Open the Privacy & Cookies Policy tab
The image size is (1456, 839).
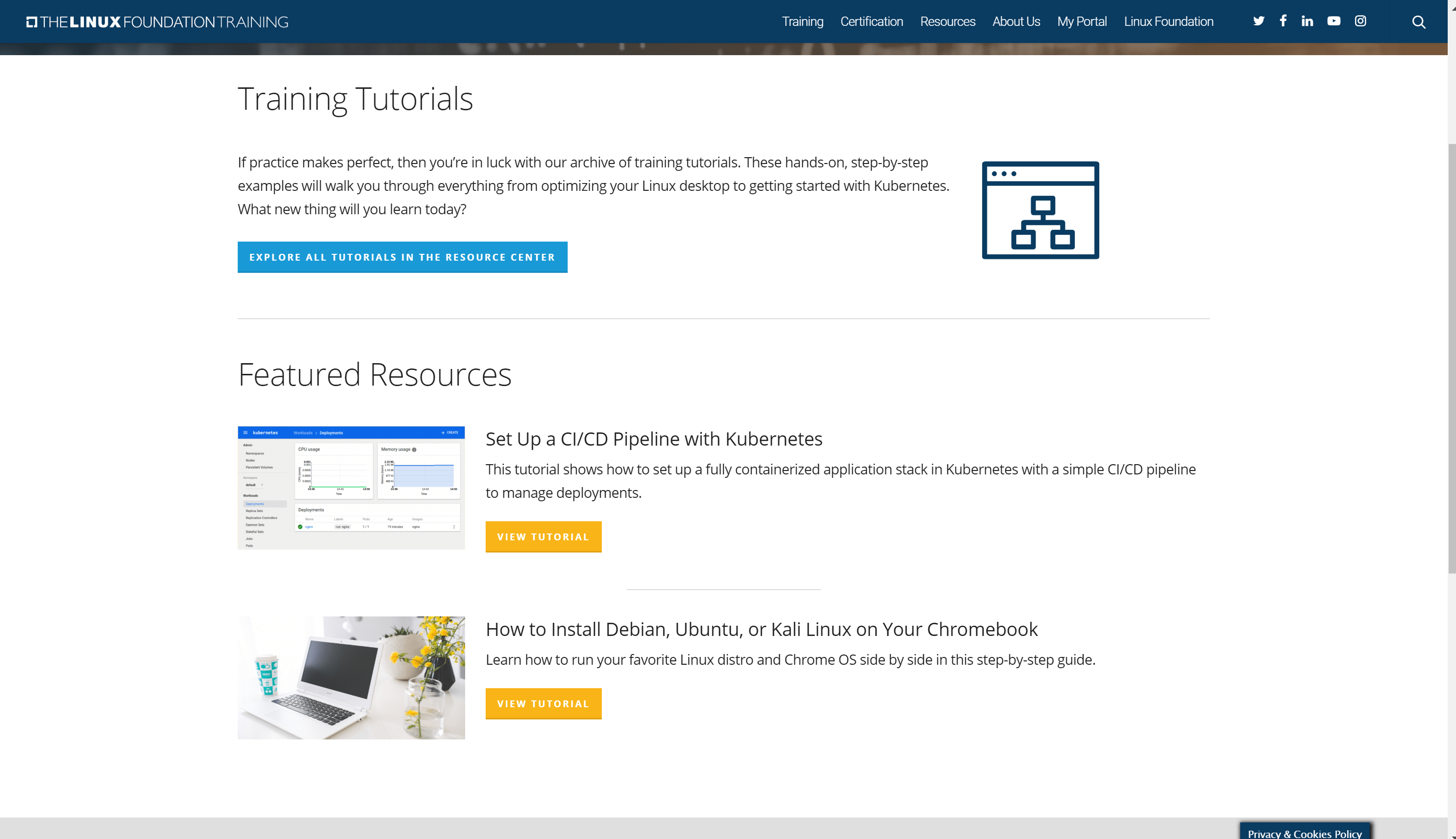(1305, 832)
